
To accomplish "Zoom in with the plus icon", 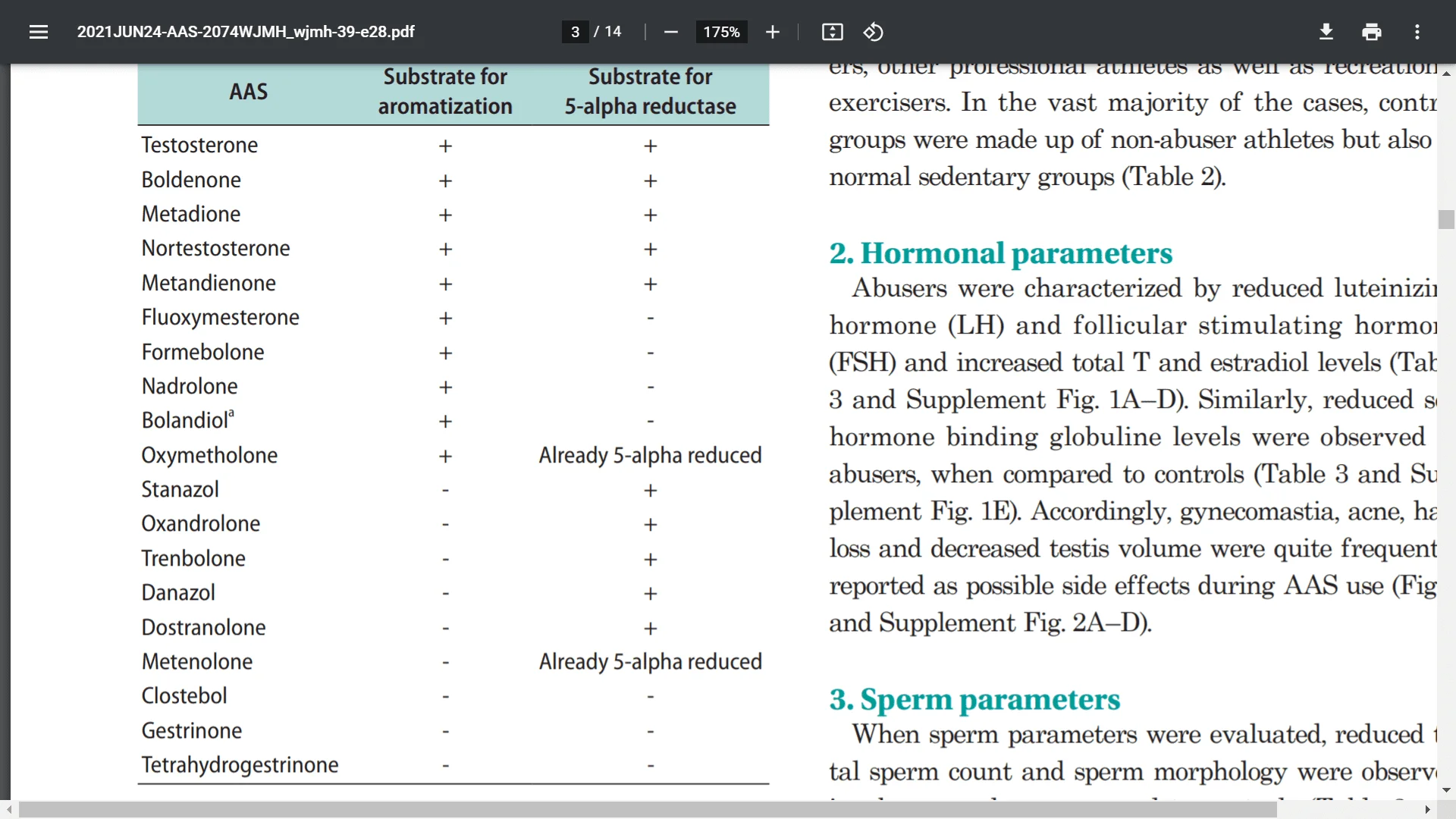I will (772, 32).
